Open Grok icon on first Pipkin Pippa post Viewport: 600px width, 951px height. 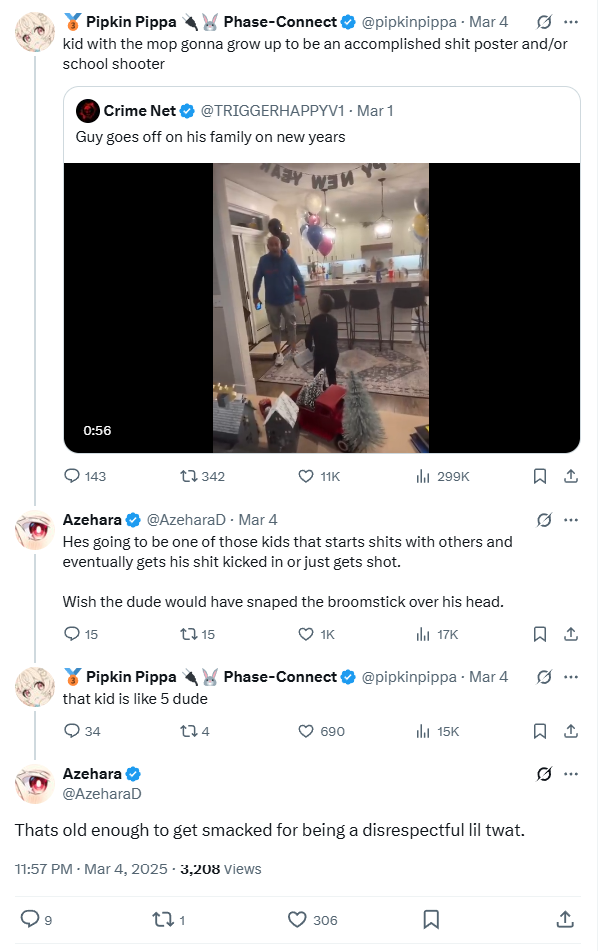[544, 22]
